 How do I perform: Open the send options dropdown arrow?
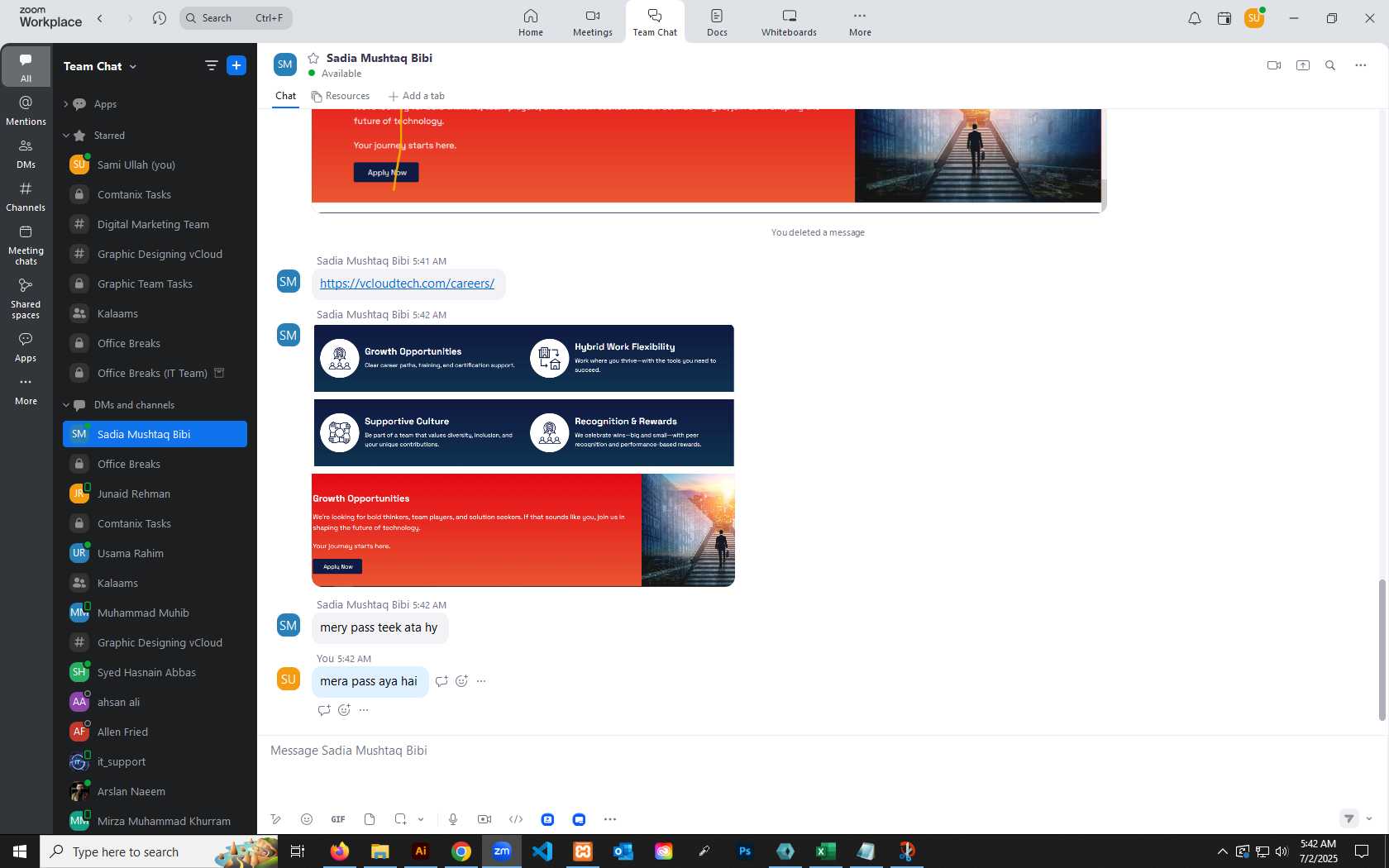click(x=1369, y=819)
